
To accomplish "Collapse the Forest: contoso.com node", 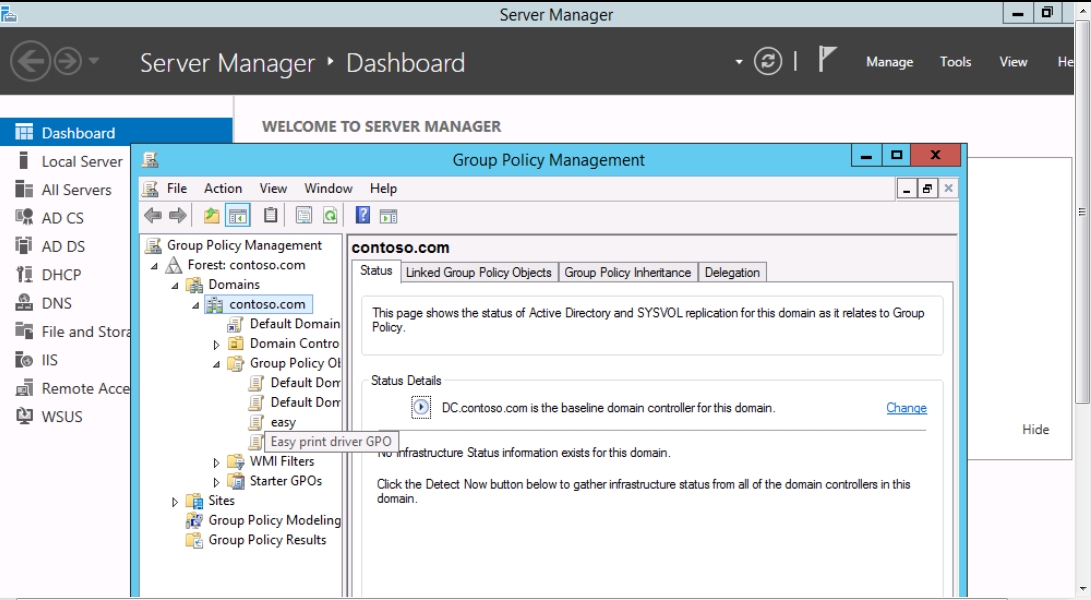I will click(154, 266).
